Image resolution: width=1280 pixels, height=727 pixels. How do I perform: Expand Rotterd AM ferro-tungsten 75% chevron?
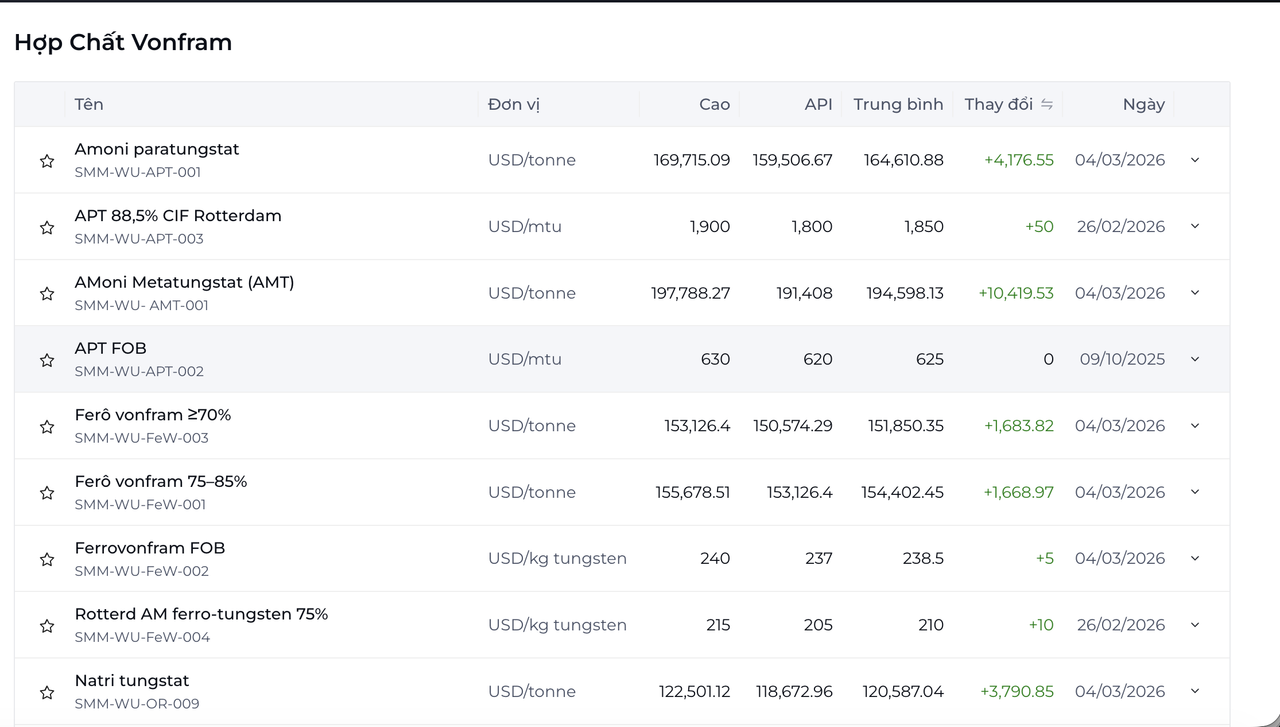coord(1195,625)
